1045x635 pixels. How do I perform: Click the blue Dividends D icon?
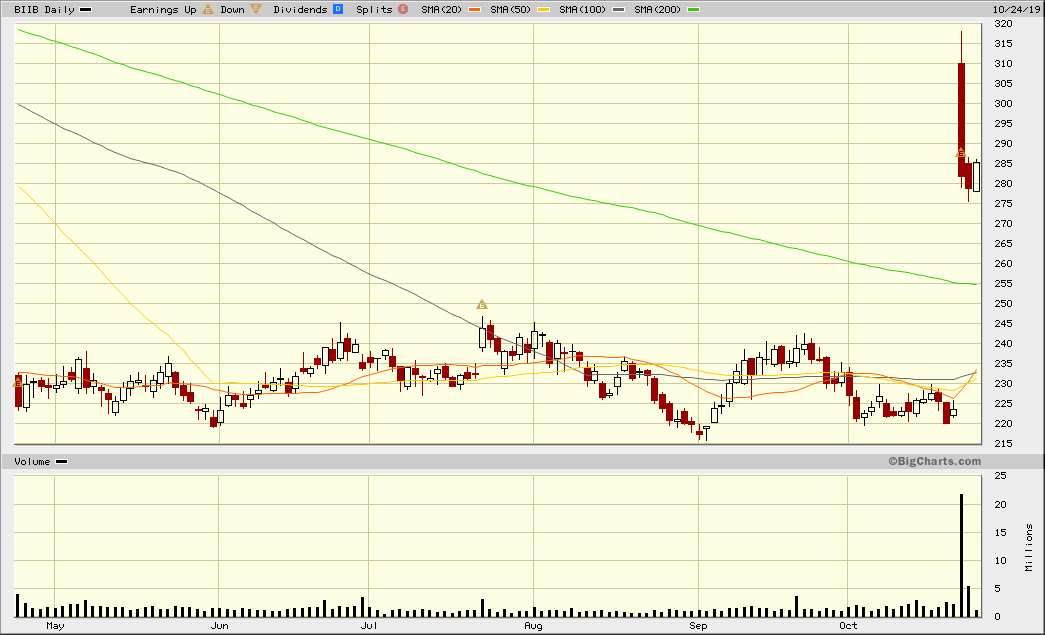(x=337, y=9)
